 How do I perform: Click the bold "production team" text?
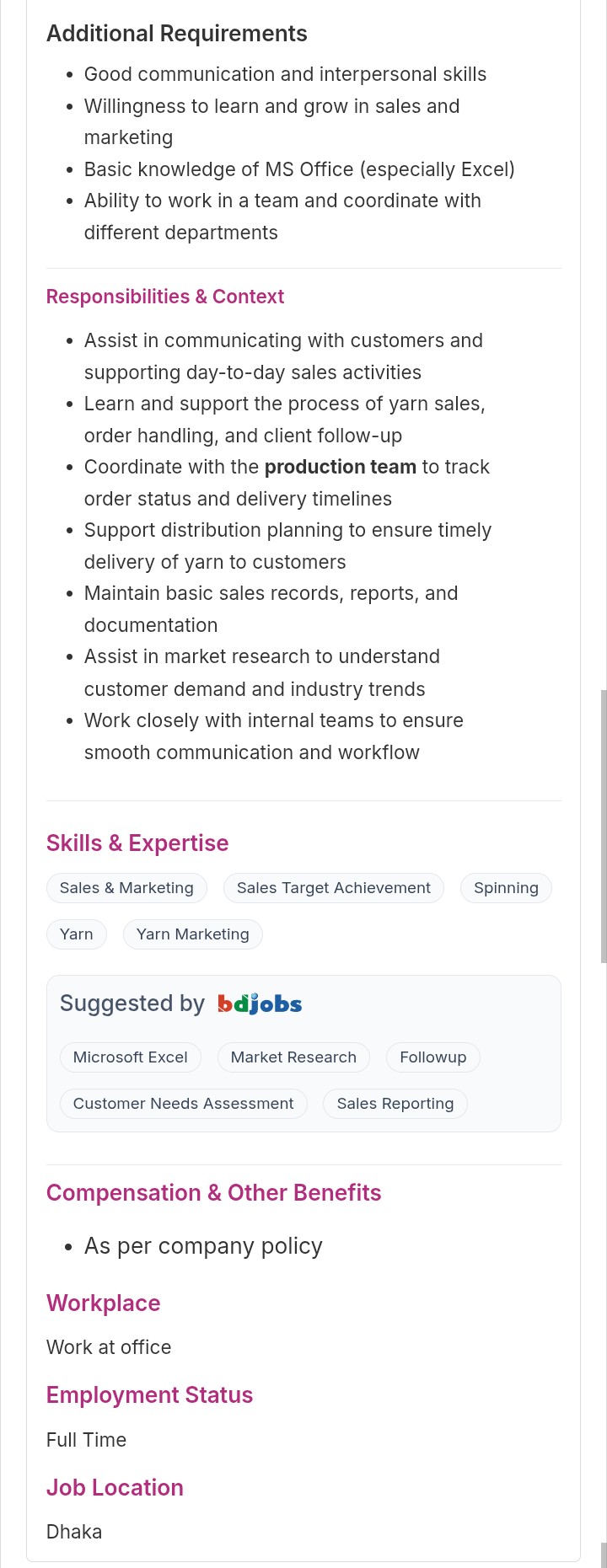pyautogui.click(x=341, y=468)
